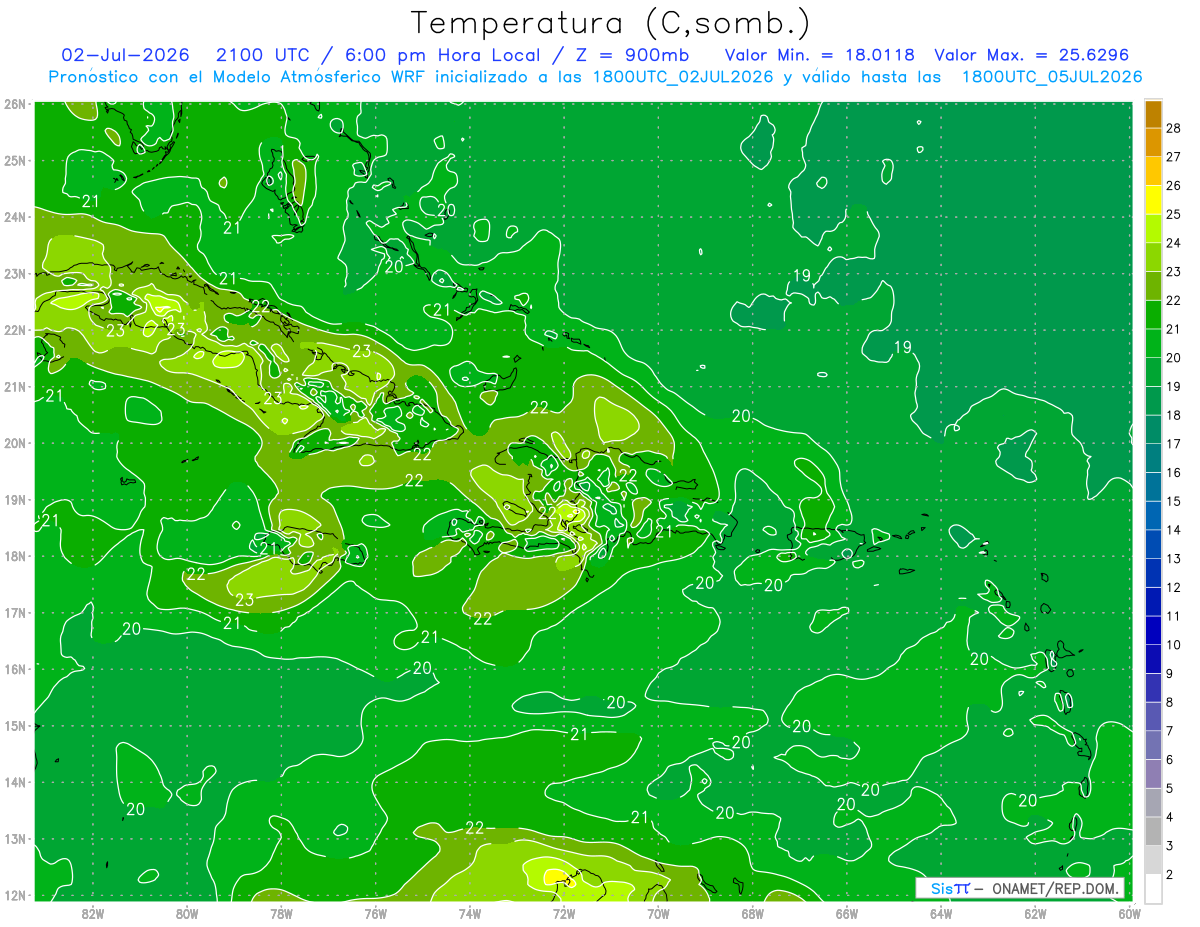Click the title "Temperatura (C,somb.)"
This screenshot has width=1200, height=927.
(x=610, y=23)
